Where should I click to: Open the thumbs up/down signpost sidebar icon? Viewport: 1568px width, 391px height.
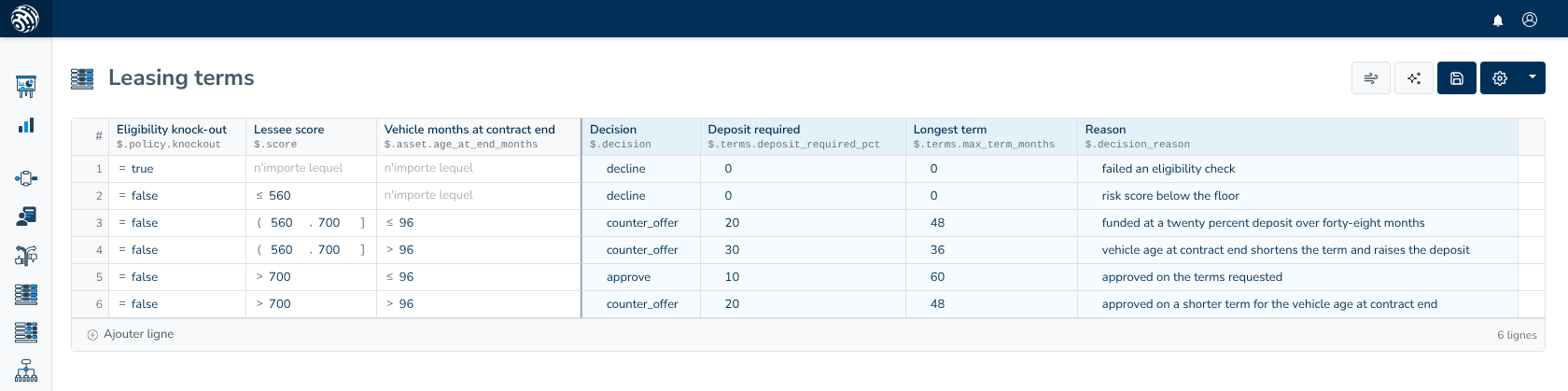[26, 255]
